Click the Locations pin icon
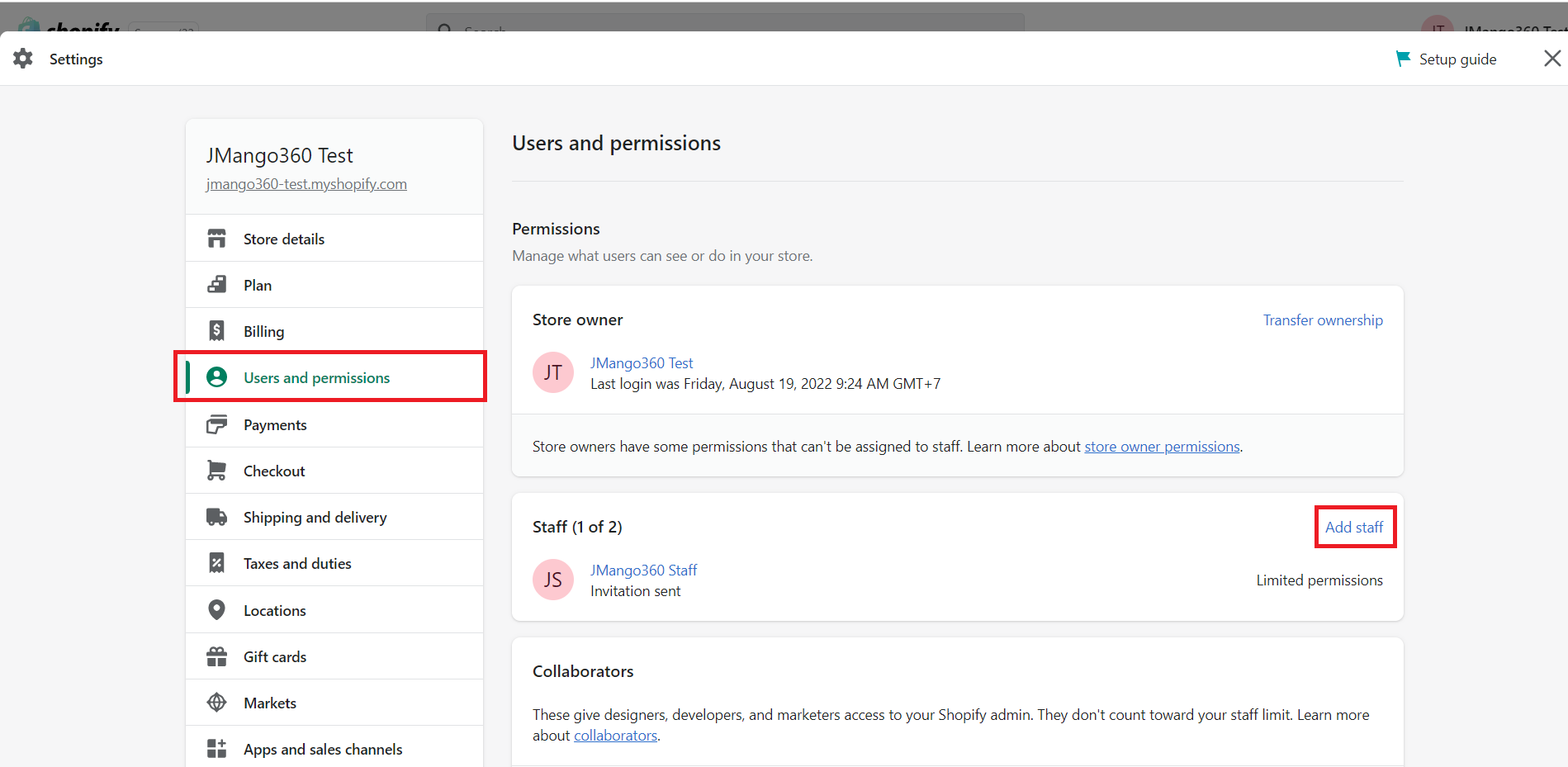1568x767 pixels. (x=216, y=610)
